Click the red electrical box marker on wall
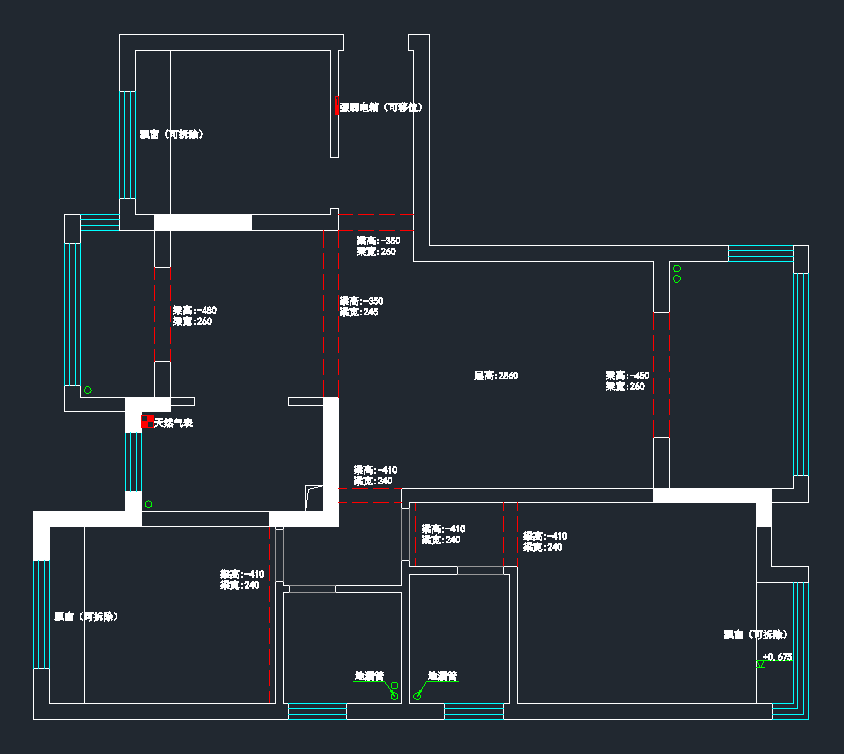This screenshot has width=844, height=754. pyautogui.click(x=338, y=106)
